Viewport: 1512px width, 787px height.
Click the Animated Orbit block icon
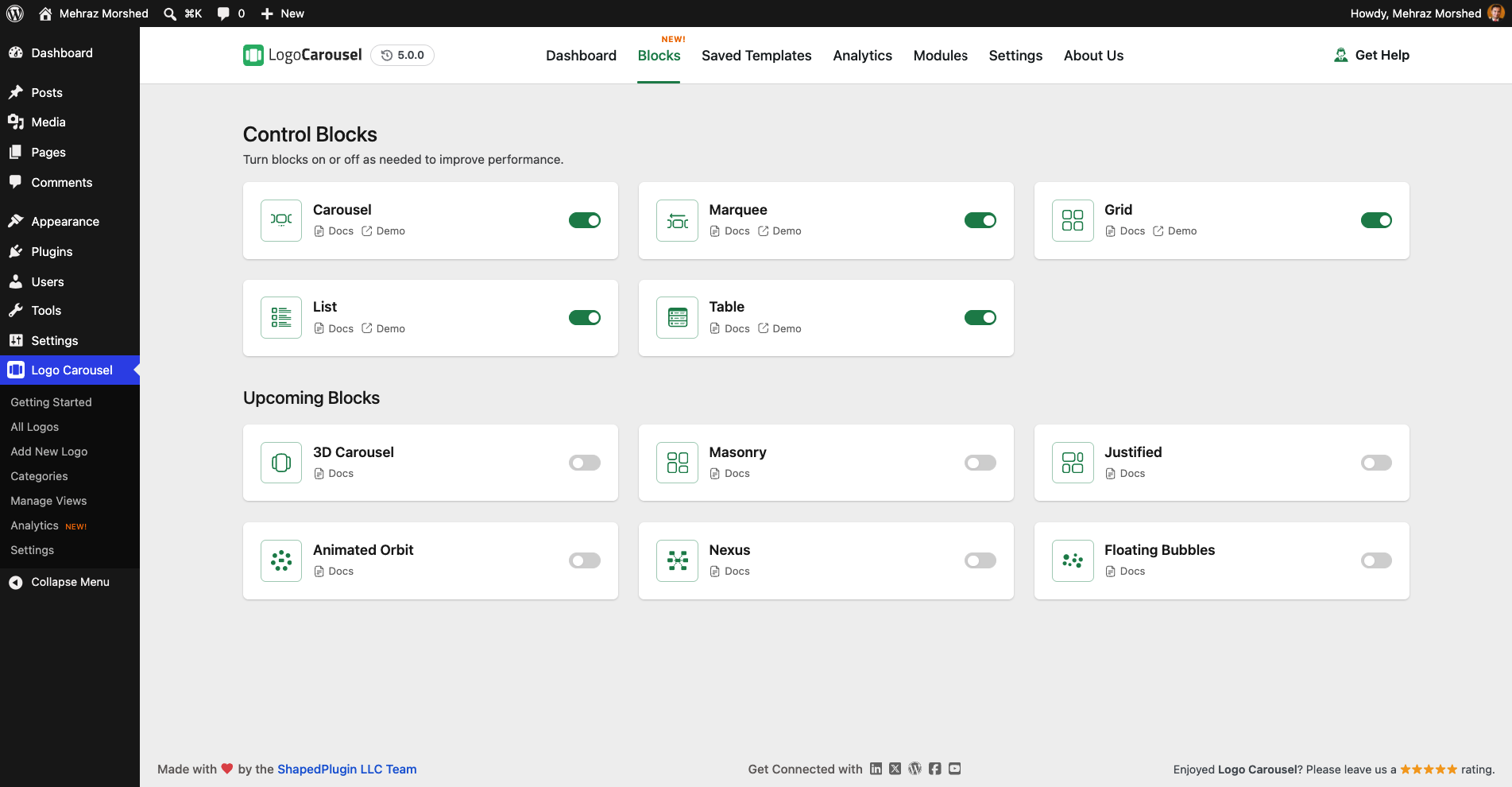click(281, 560)
